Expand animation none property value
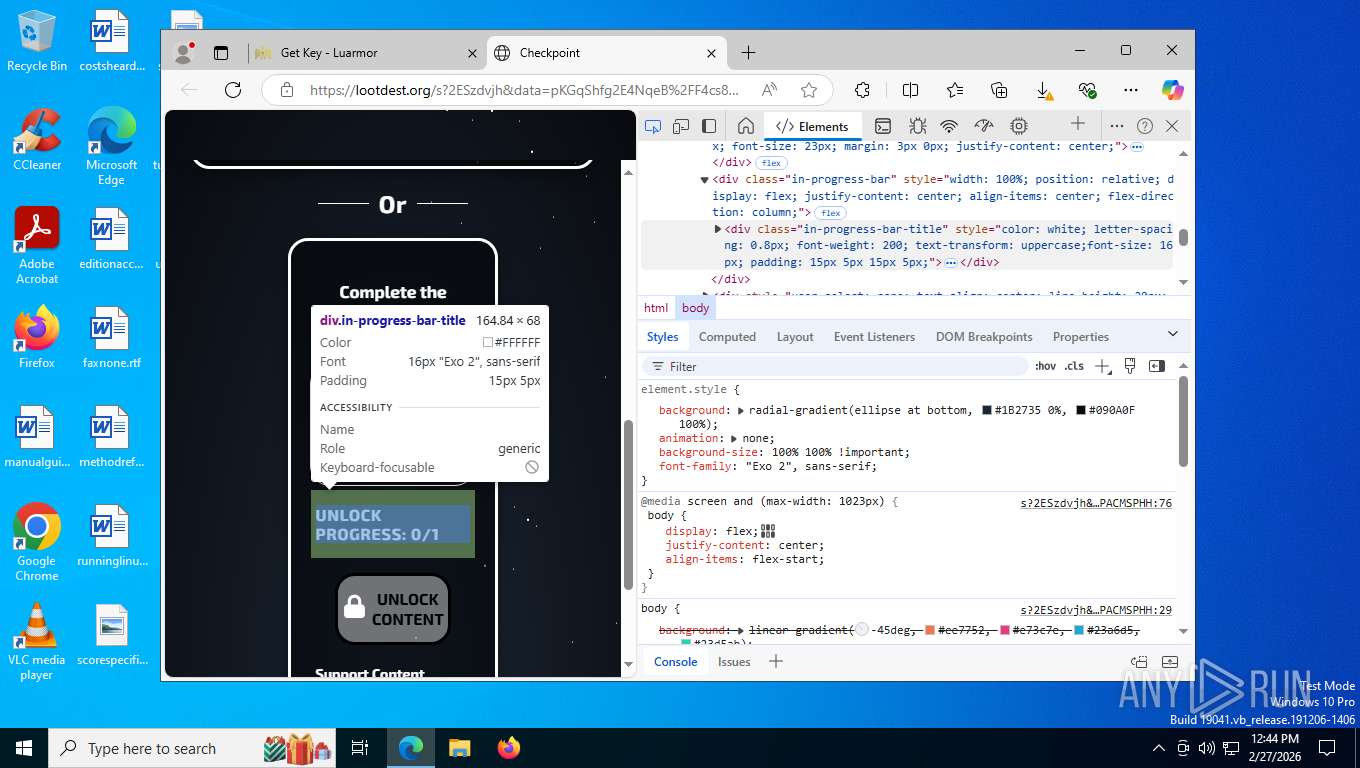This screenshot has width=1360, height=768. (x=734, y=439)
